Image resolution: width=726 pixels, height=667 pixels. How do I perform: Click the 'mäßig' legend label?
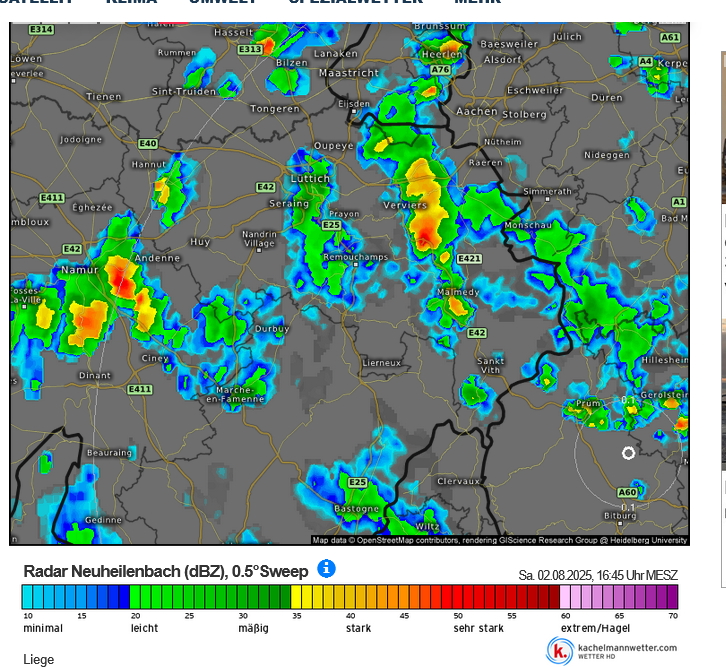[x=253, y=629]
